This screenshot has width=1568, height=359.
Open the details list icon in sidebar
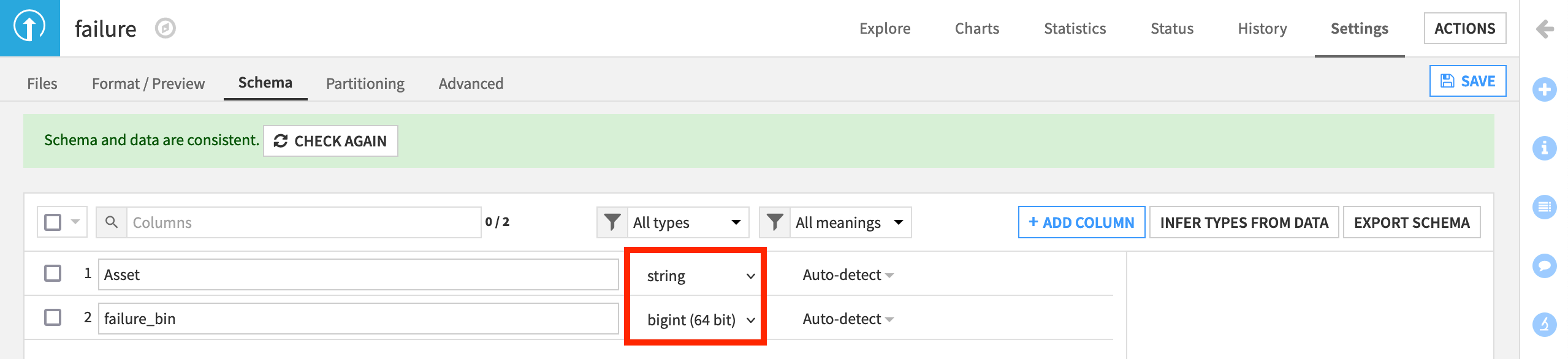(x=1544, y=206)
